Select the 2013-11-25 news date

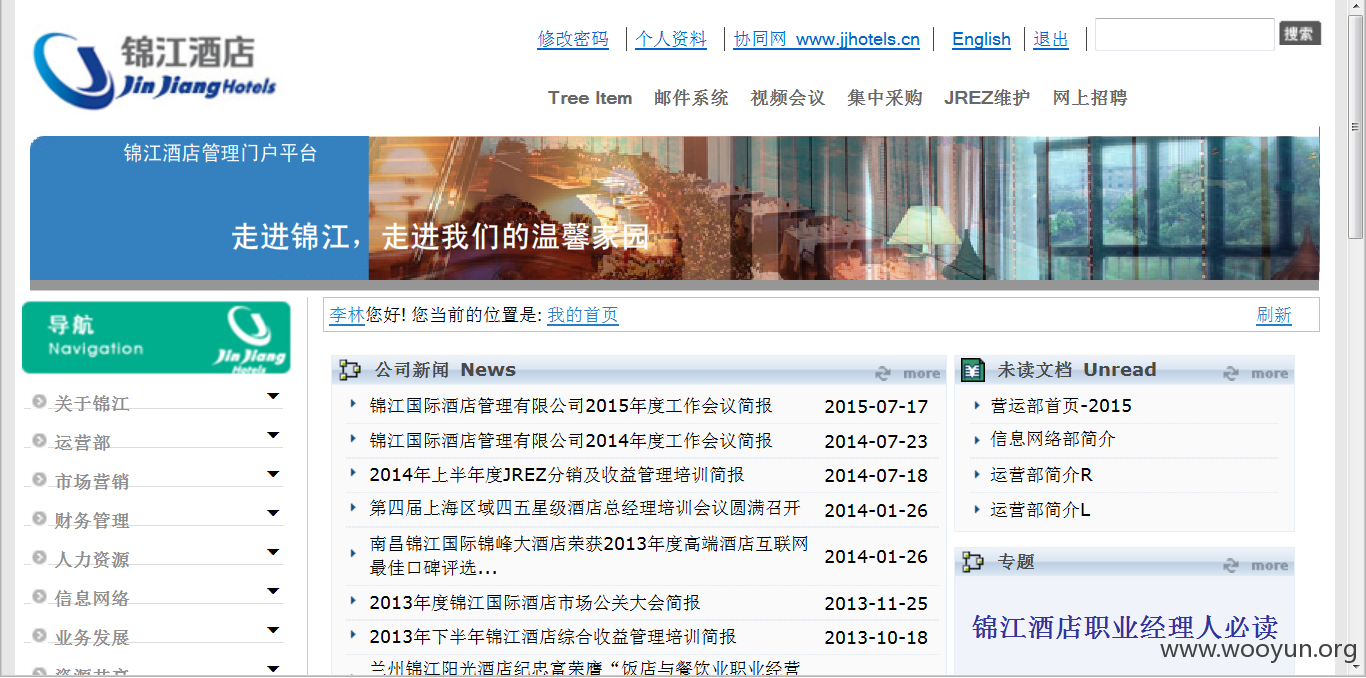coord(876,604)
